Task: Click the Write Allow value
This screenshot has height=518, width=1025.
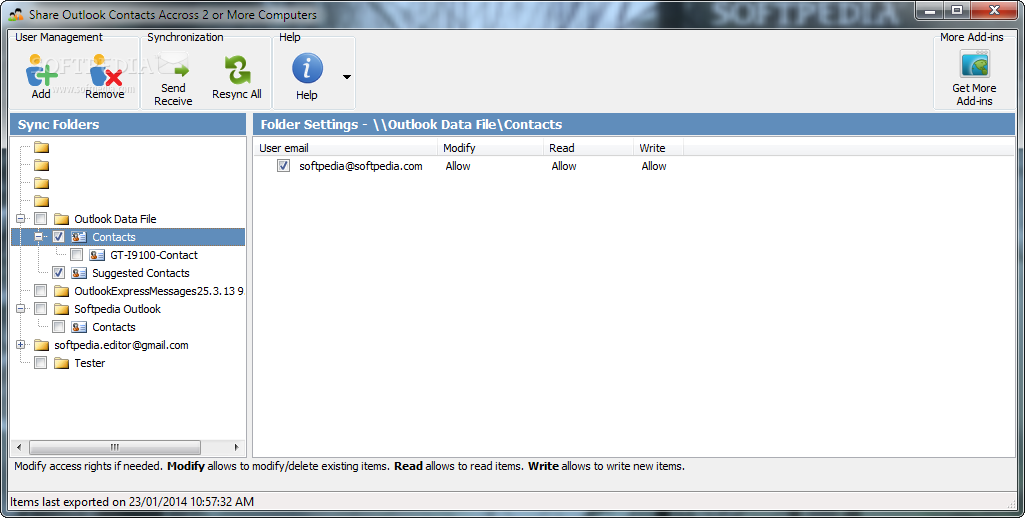Action: click(654, 166)
